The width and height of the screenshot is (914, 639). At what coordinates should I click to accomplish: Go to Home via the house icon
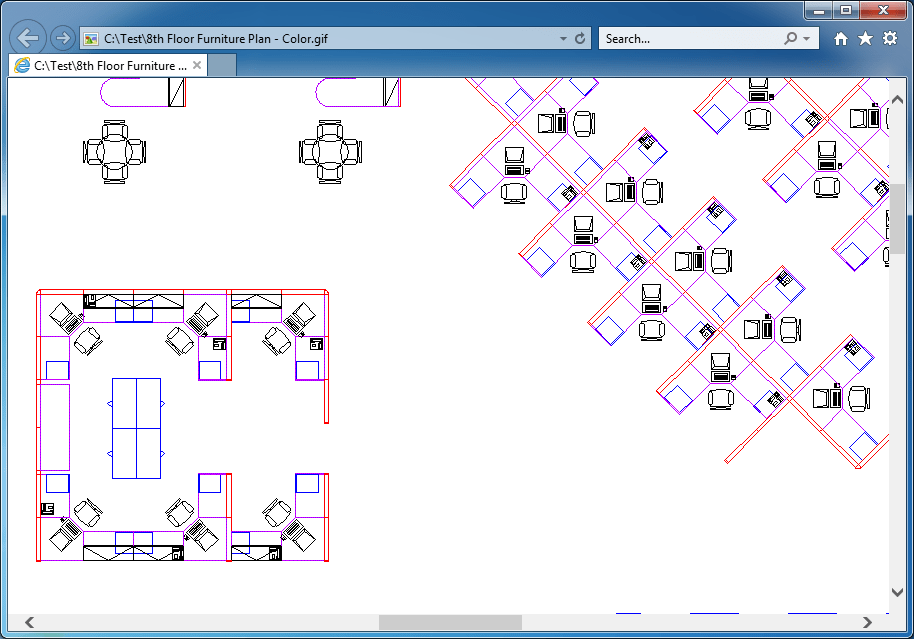[x=841, y=38]
